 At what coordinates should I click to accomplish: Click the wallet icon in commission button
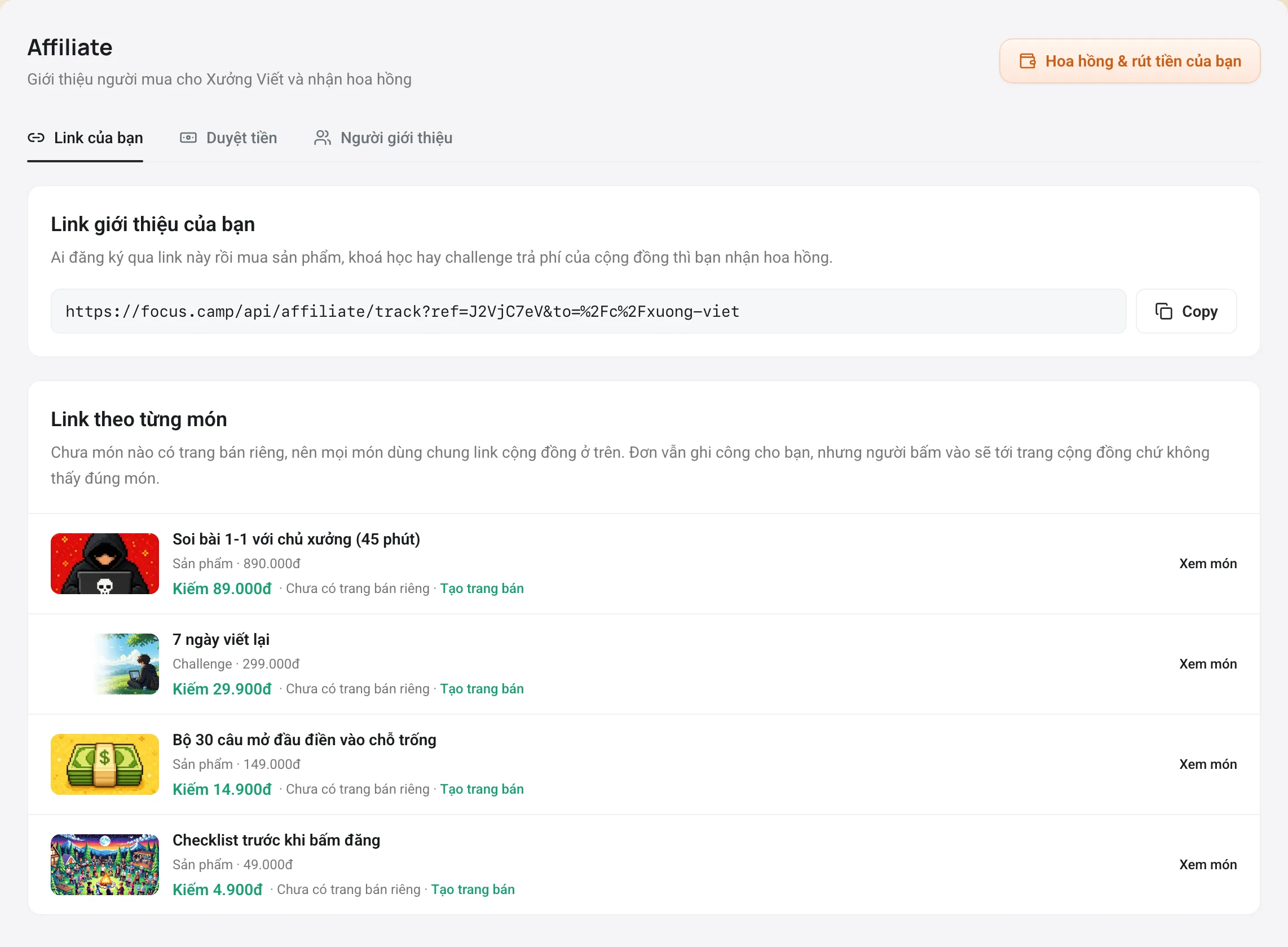tap(1027, 61)
